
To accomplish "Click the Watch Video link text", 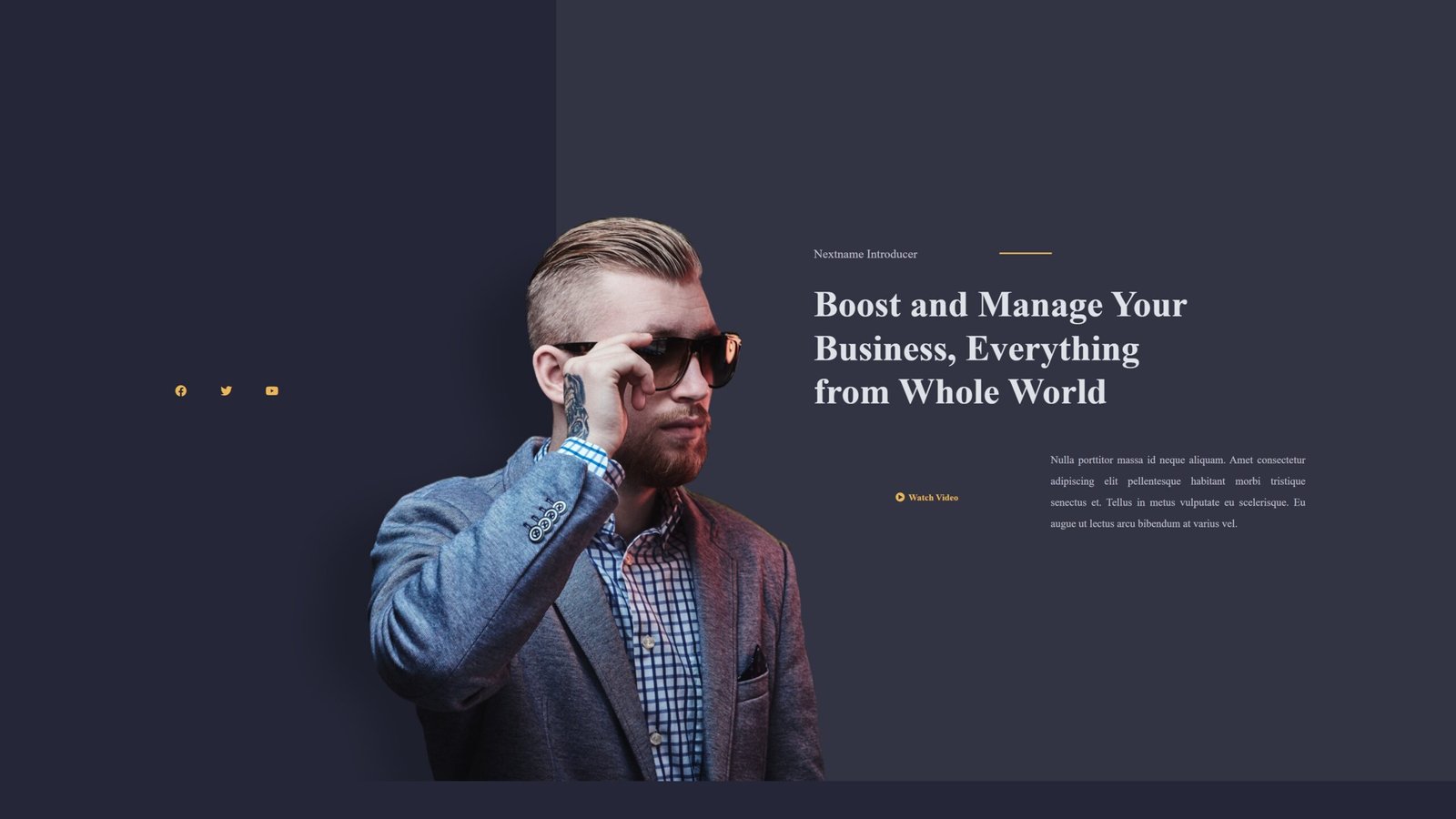I will (x=933, y=498).
